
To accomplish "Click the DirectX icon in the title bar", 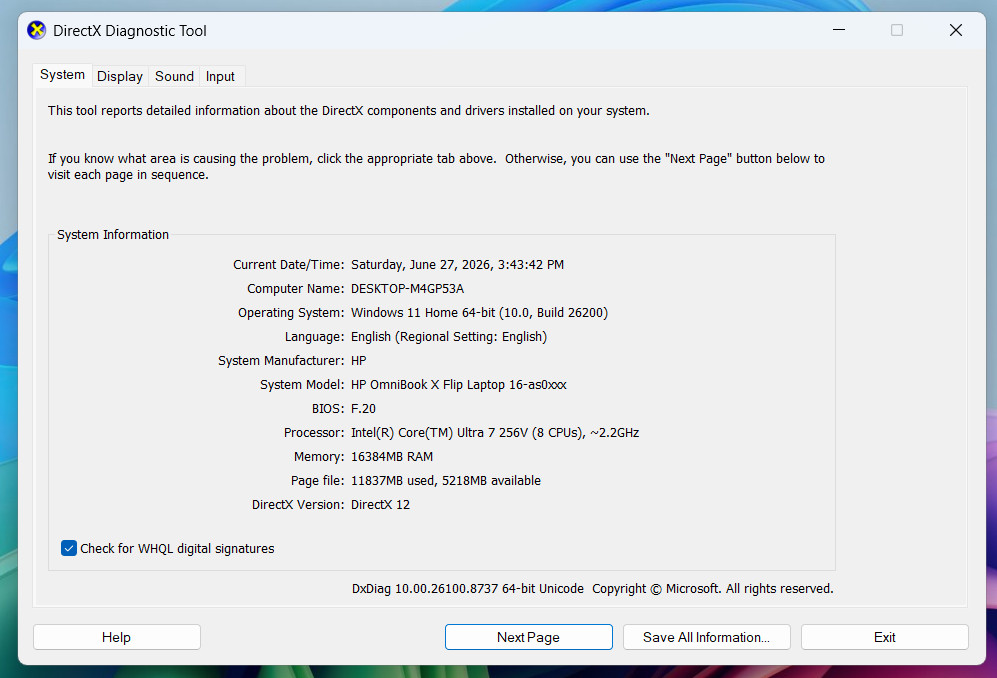I will (x=37, y=30).
